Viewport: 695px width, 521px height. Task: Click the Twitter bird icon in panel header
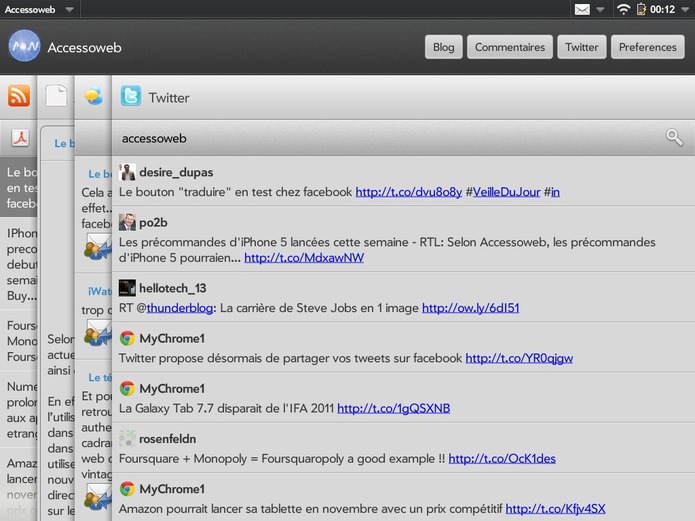[131, 96]
